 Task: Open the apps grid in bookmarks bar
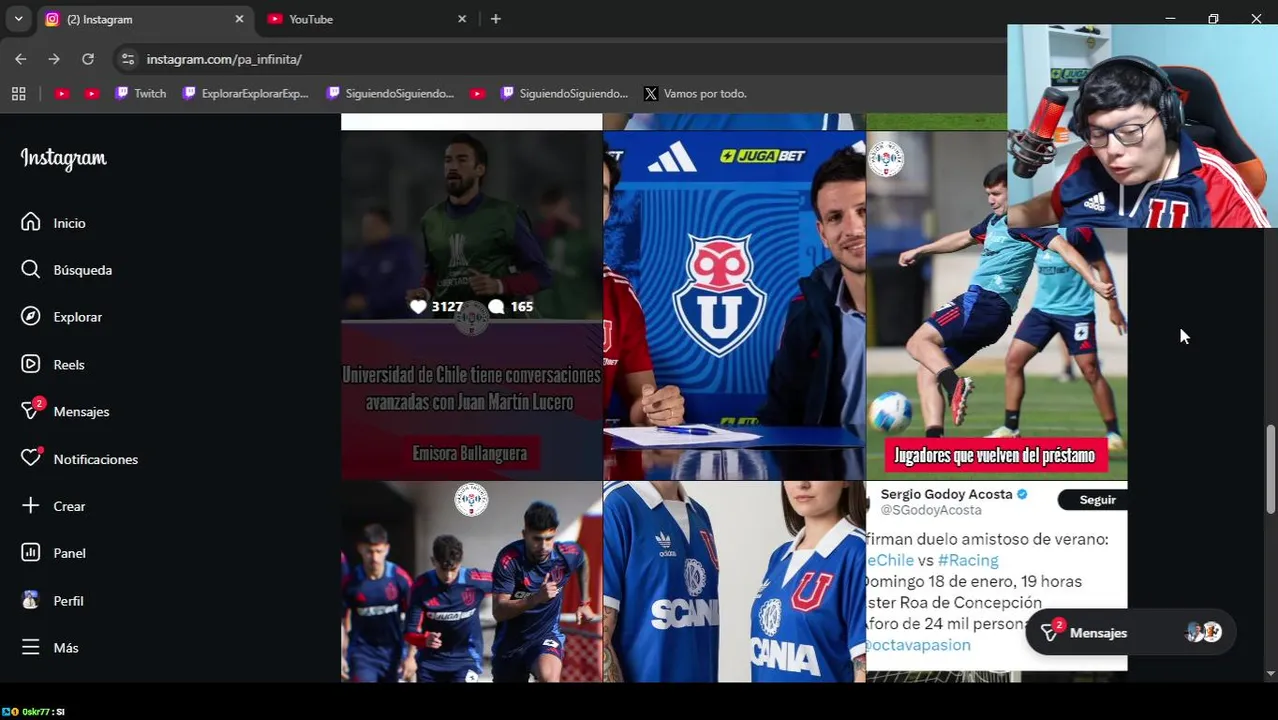tap(18, 93)
